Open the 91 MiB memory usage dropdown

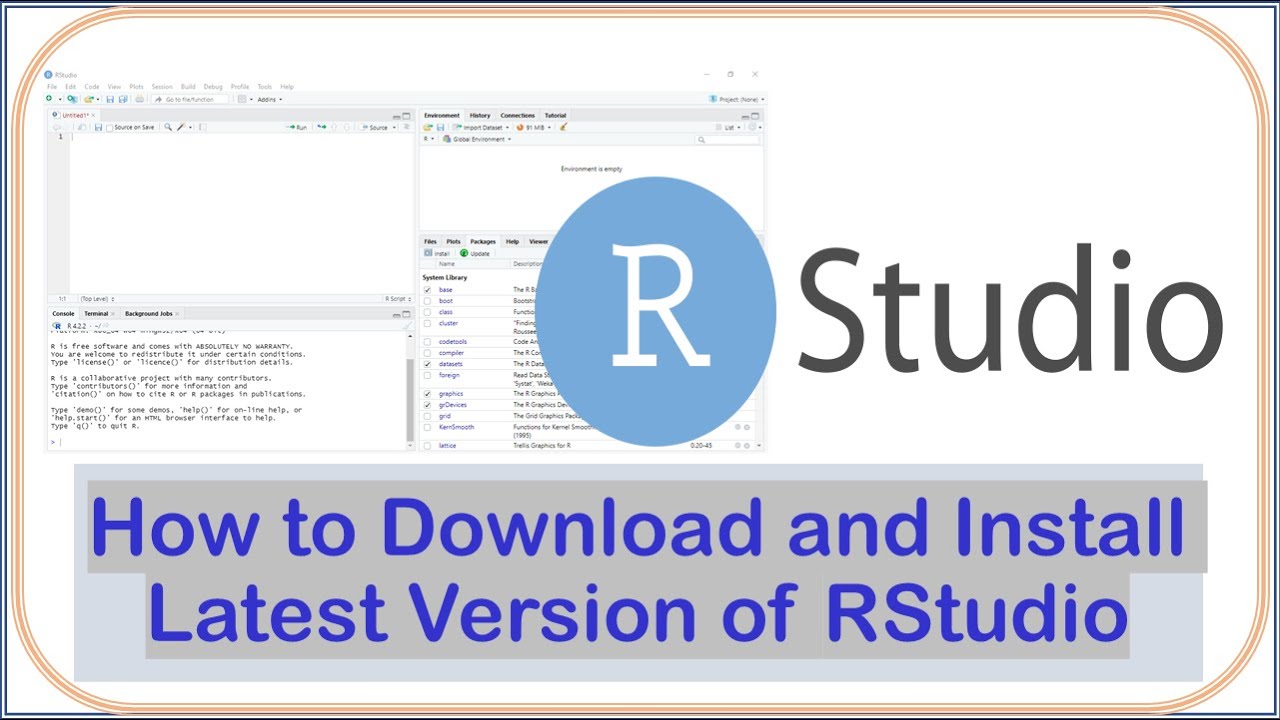534,127
